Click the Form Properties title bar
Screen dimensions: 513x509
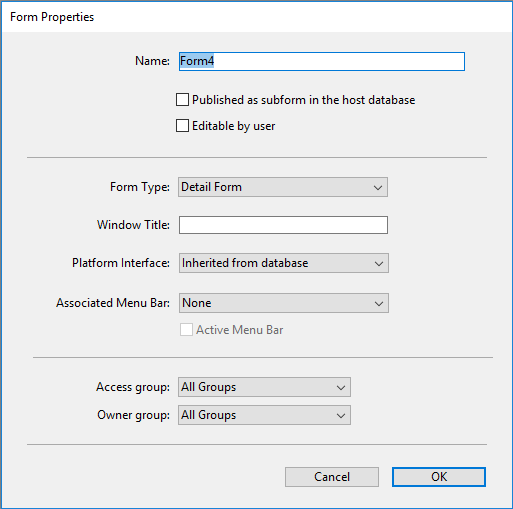click(x=256, y=17)
